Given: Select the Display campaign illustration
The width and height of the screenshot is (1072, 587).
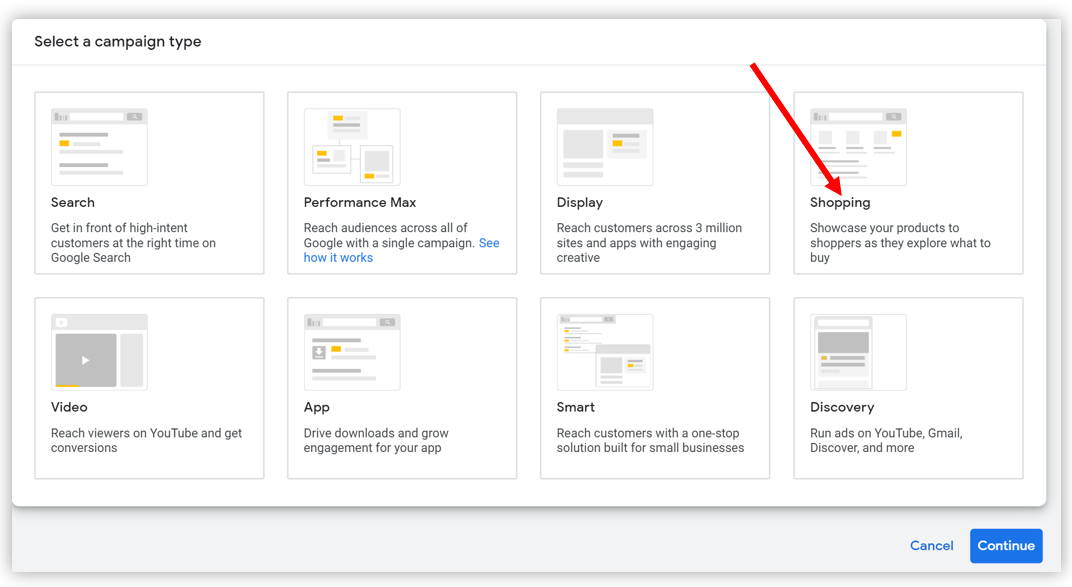Looking at the screenshot, I should pos(605,147).
